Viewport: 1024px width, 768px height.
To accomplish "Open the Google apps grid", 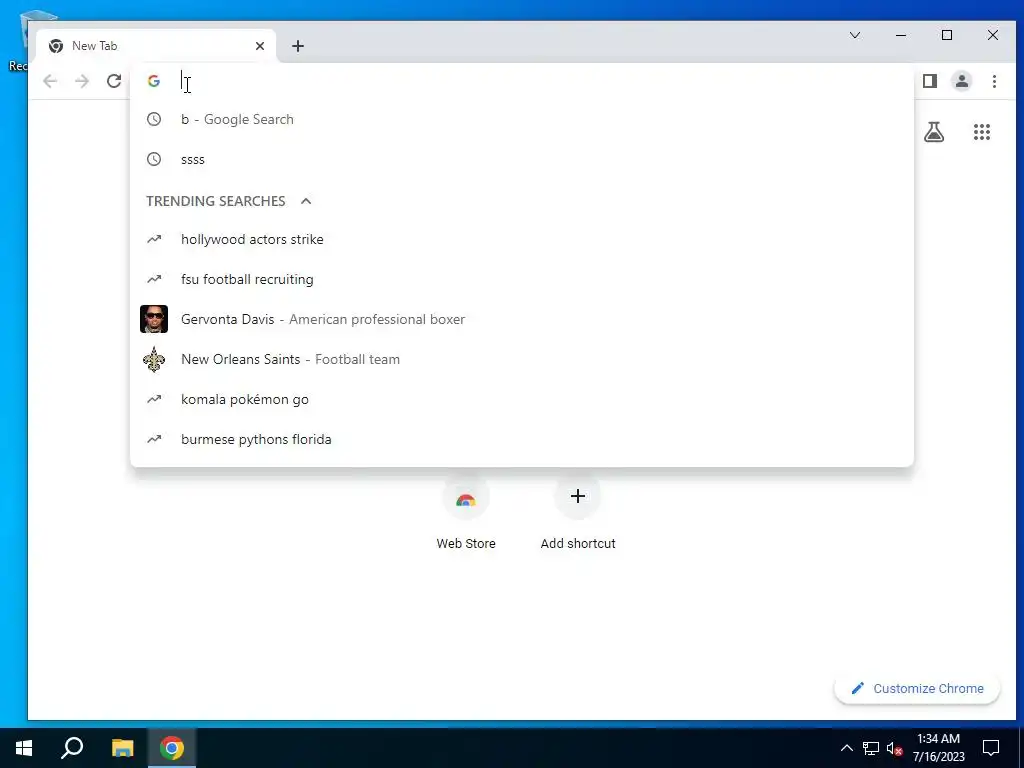I will [982, 132].
